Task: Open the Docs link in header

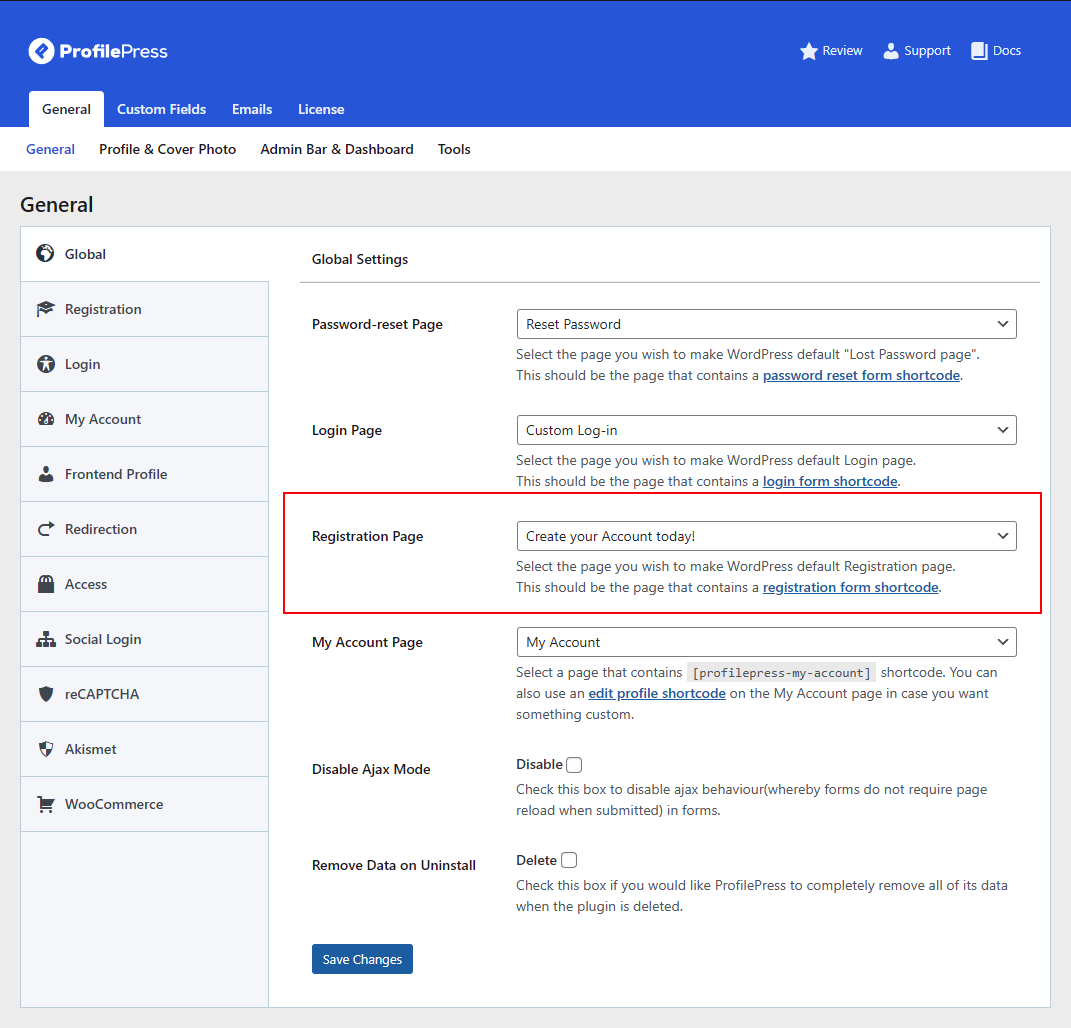Action: point(996,51)
